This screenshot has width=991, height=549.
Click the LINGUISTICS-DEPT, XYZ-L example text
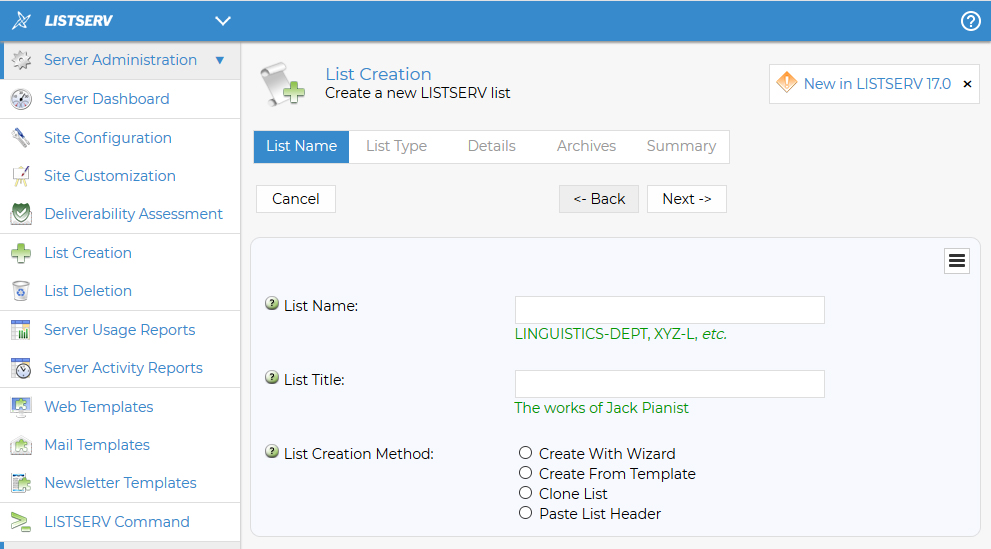(621, 334)
